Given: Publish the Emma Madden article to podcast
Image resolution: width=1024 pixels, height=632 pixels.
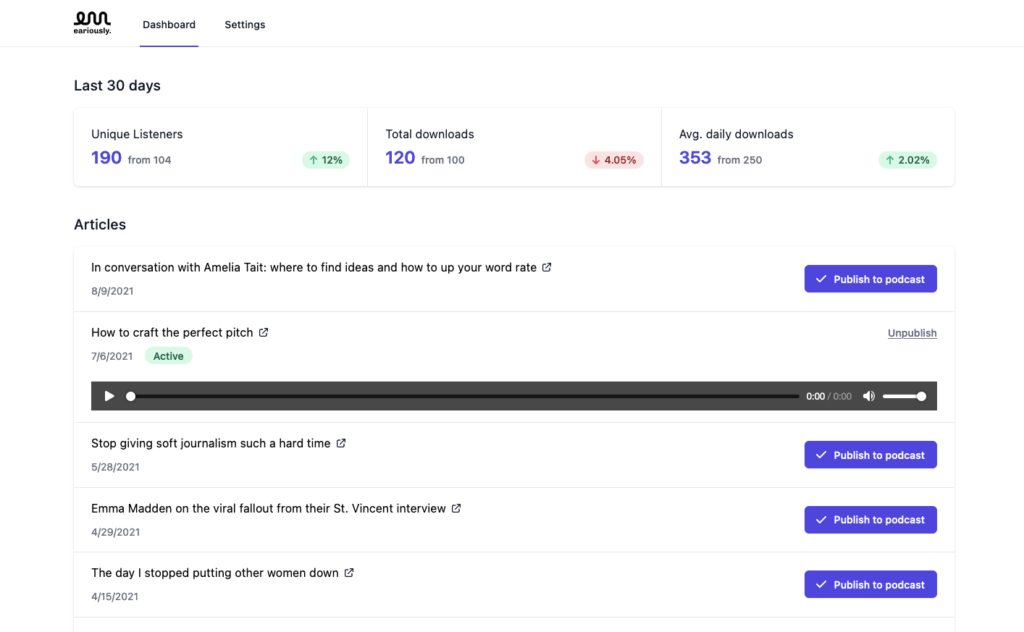Looking at the screenshot, I should (x=870, y=520).
